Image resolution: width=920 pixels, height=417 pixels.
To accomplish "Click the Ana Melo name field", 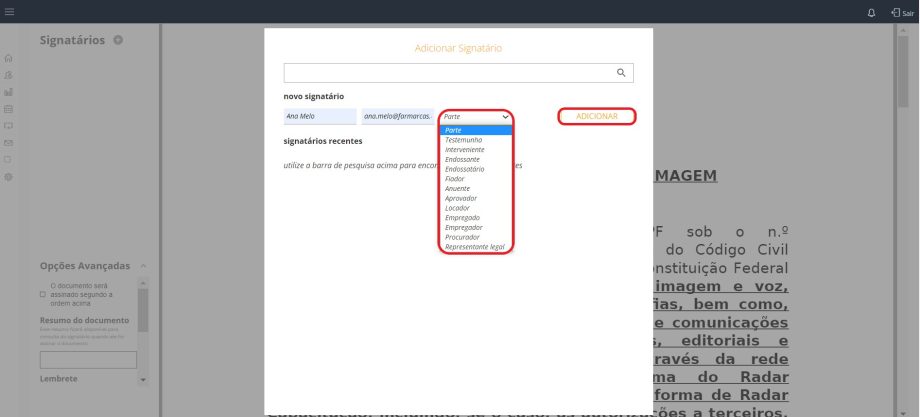I will 319,117.
